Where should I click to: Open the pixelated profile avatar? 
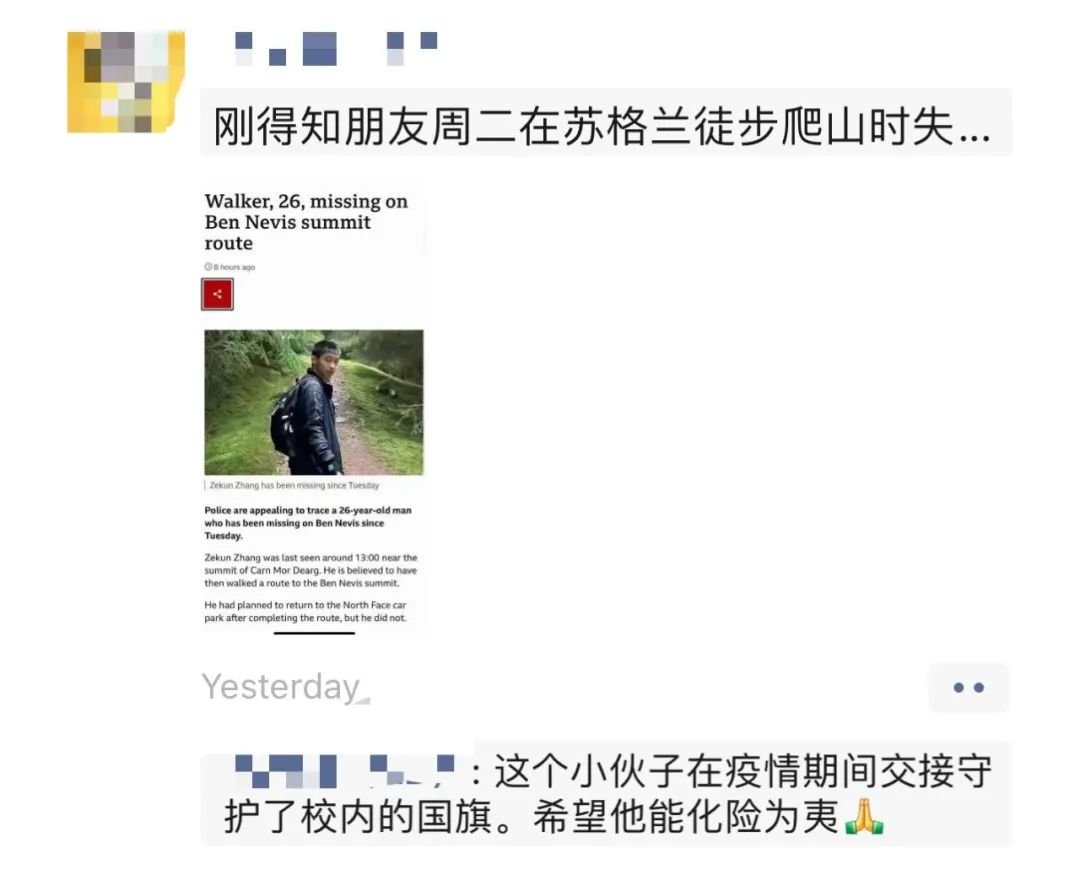click(x=126, y=82)
